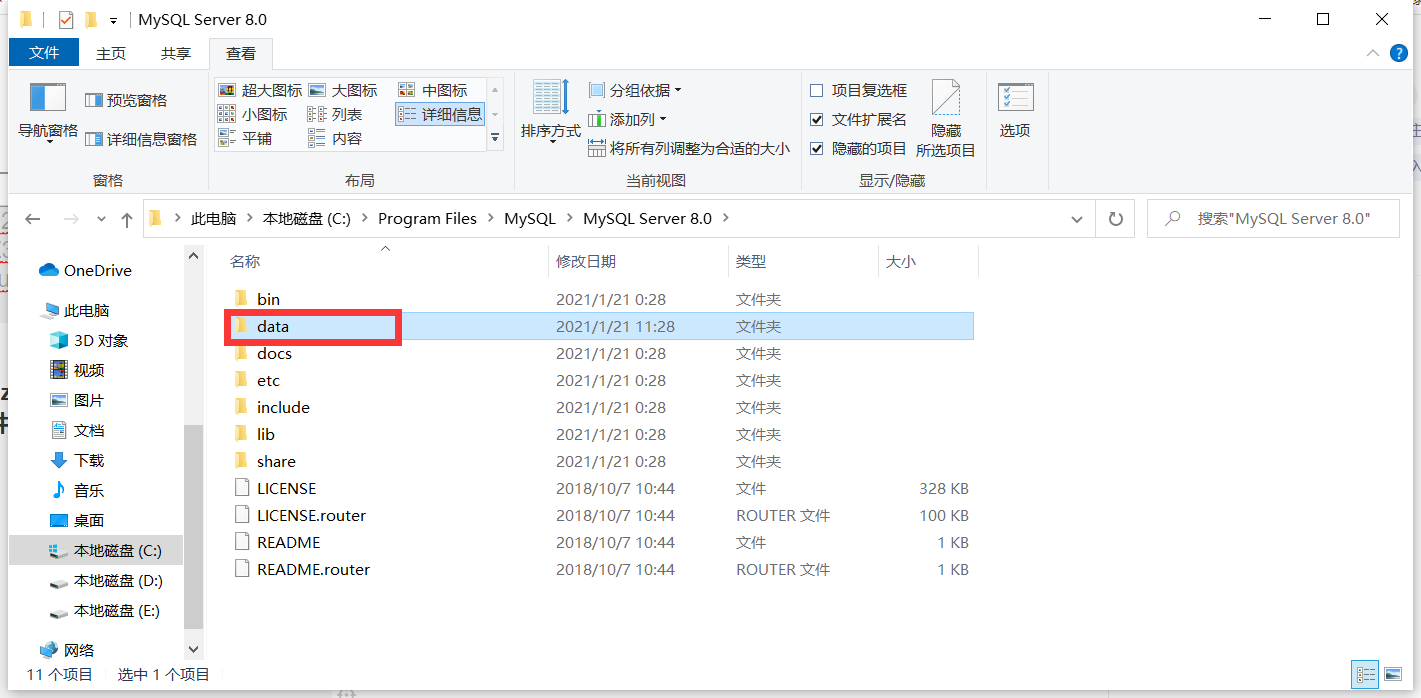This screenshot has height=698, width=1421.
Task: Open Recent locations dropdown arrow
Action: coord(101,219)
